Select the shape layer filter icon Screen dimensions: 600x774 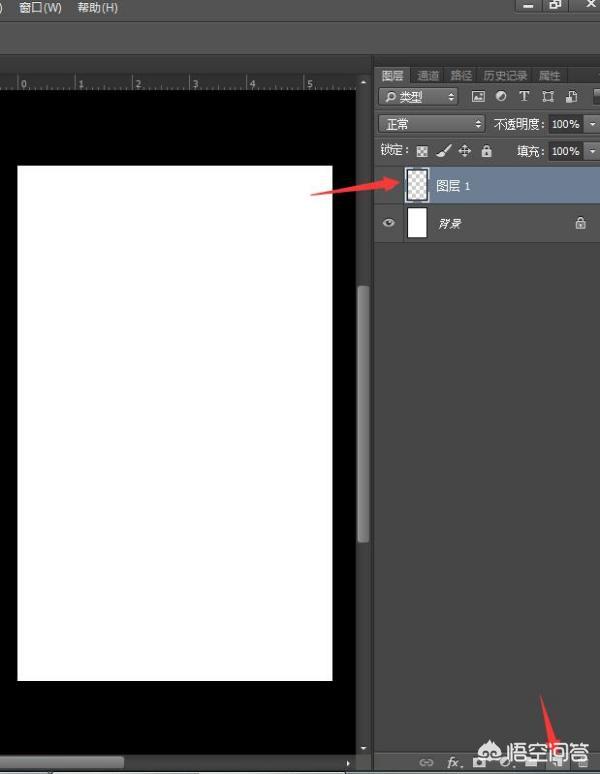[x=548, y=97]
